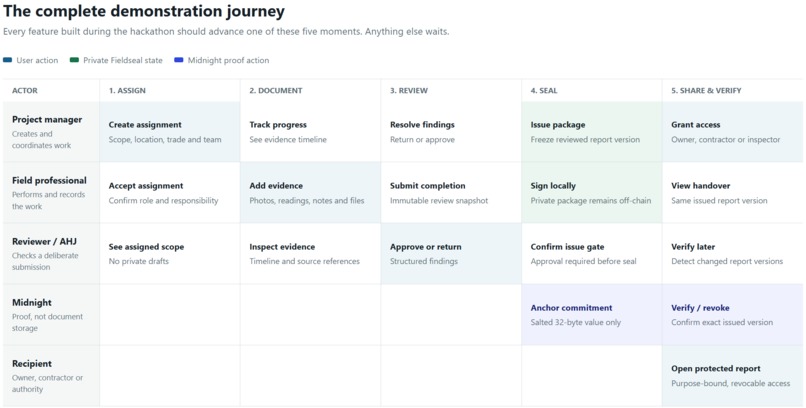Click the Recipient row label
Image resolution: width=806 pixels, height=408 pixels.
pos(51,376)
